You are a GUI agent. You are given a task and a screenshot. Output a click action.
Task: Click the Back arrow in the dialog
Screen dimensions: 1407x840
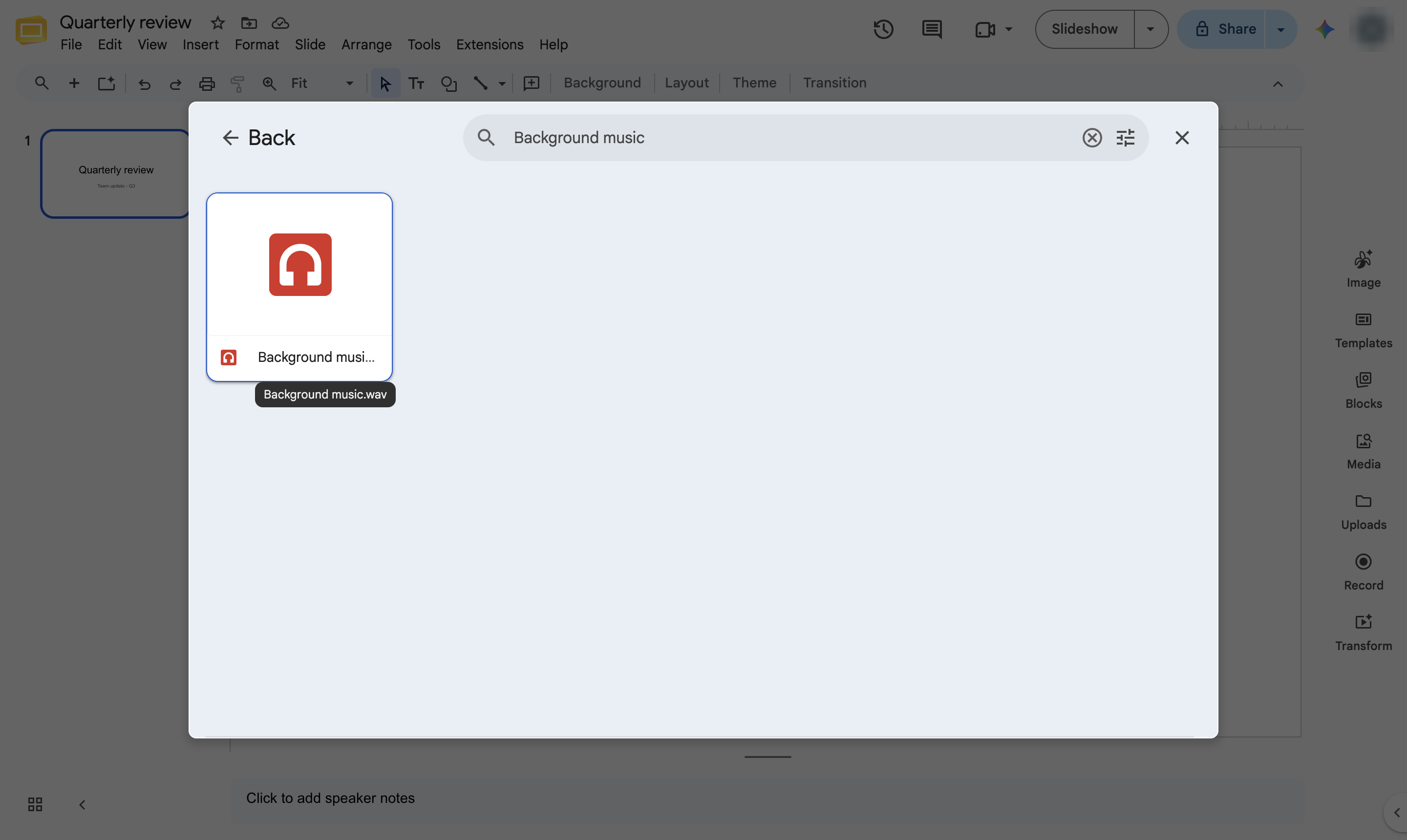[x=230, y=138]
